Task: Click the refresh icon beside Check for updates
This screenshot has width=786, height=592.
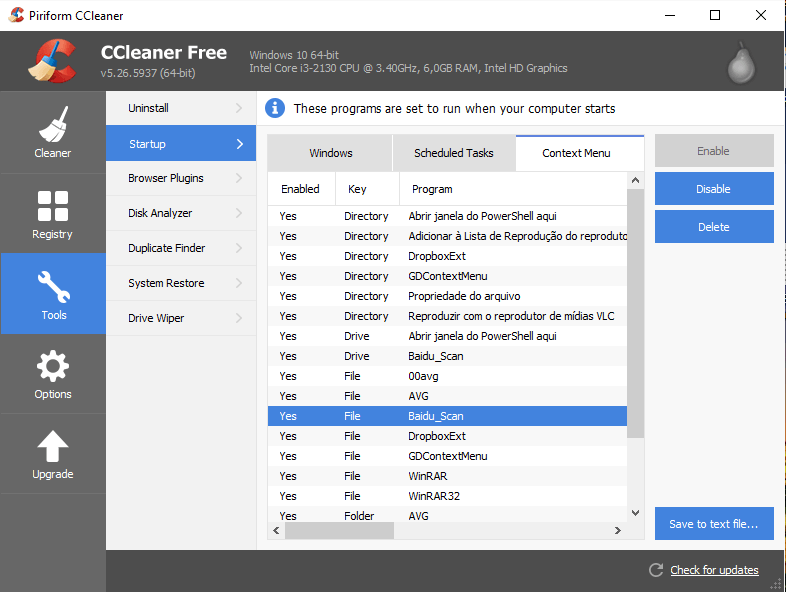Action: pyautogui.click(x=656, y=570)
